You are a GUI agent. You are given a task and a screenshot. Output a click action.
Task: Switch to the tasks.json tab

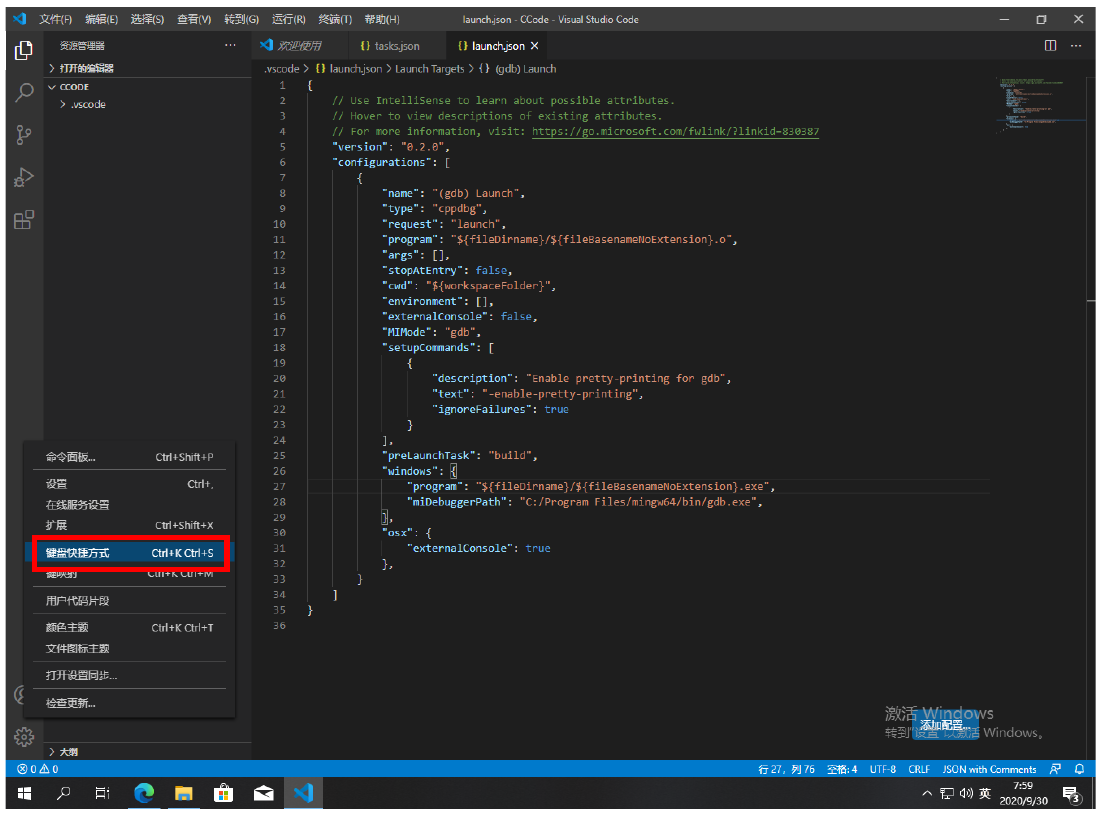point(396,46)
